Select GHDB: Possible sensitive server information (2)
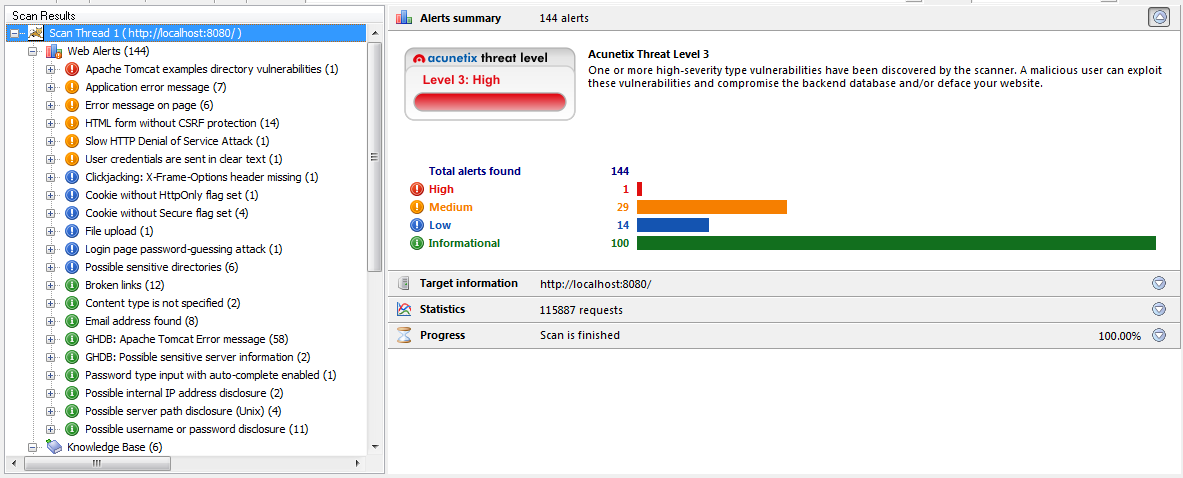The width and height of the screenshot is (1183, 478). coord(197,357)
